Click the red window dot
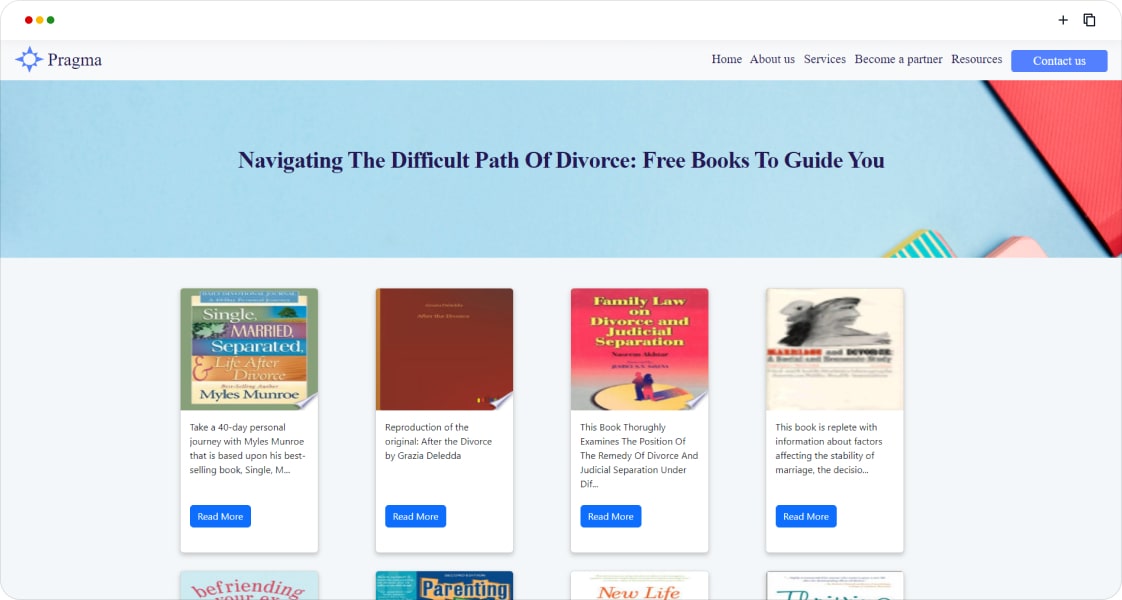 29,20
